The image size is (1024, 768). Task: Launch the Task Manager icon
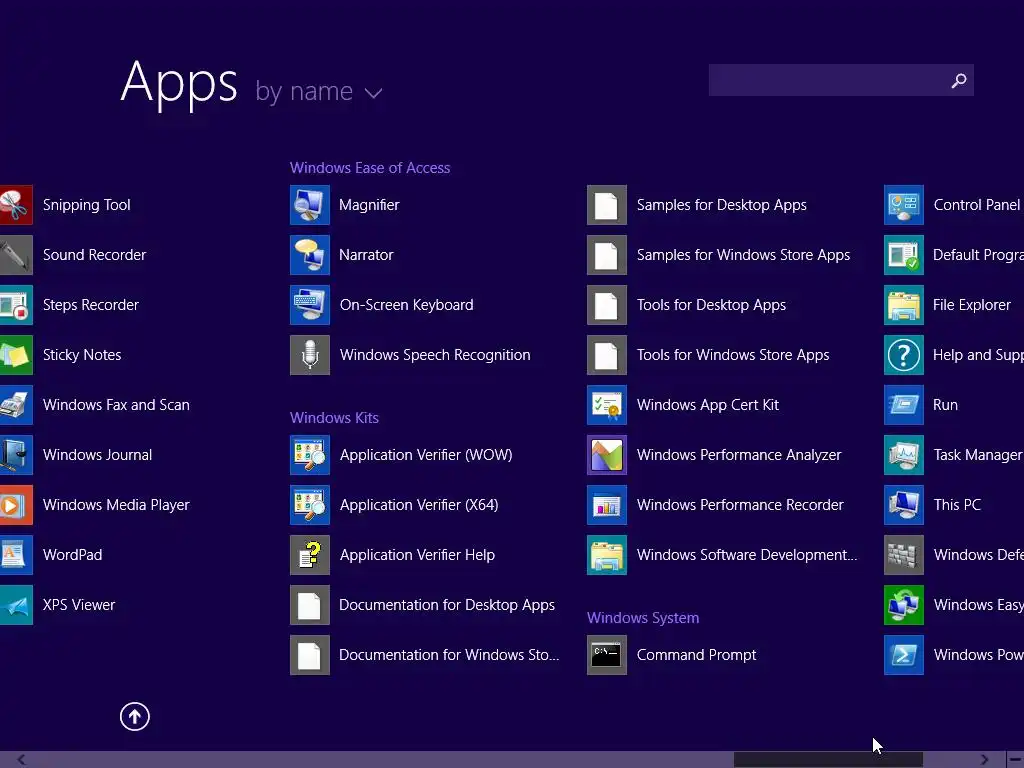tap(904, 455)
